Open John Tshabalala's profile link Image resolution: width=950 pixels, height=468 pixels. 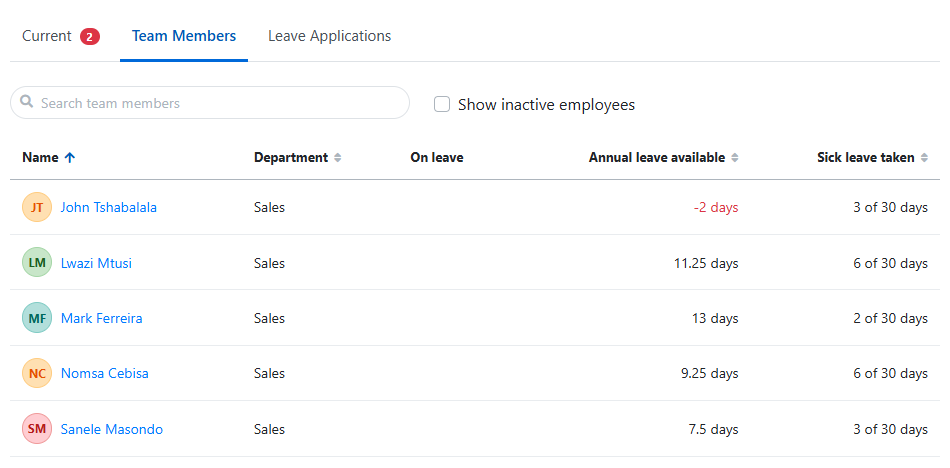(108, 207)
